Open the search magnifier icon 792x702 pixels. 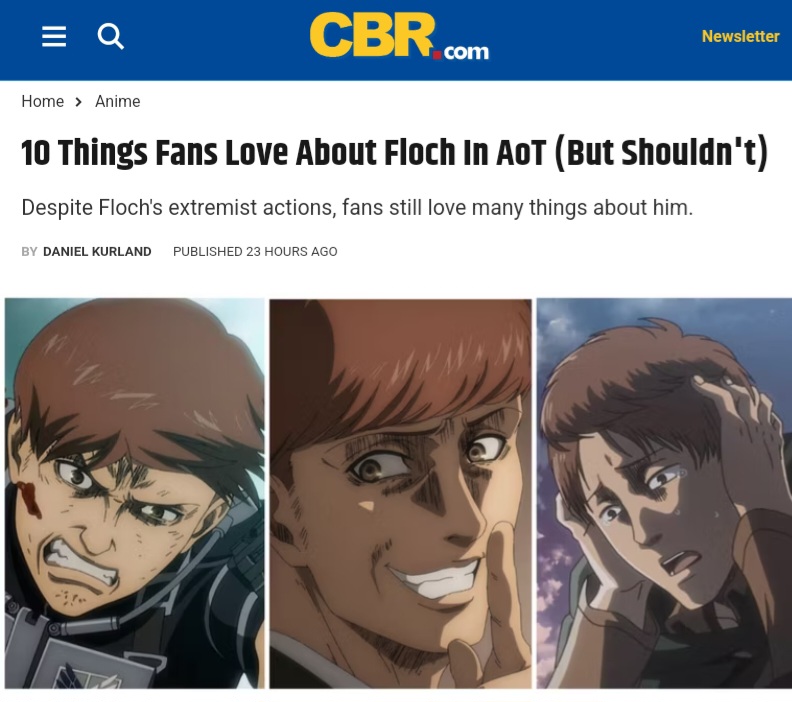pyautogui.click(x=111, y=36)
